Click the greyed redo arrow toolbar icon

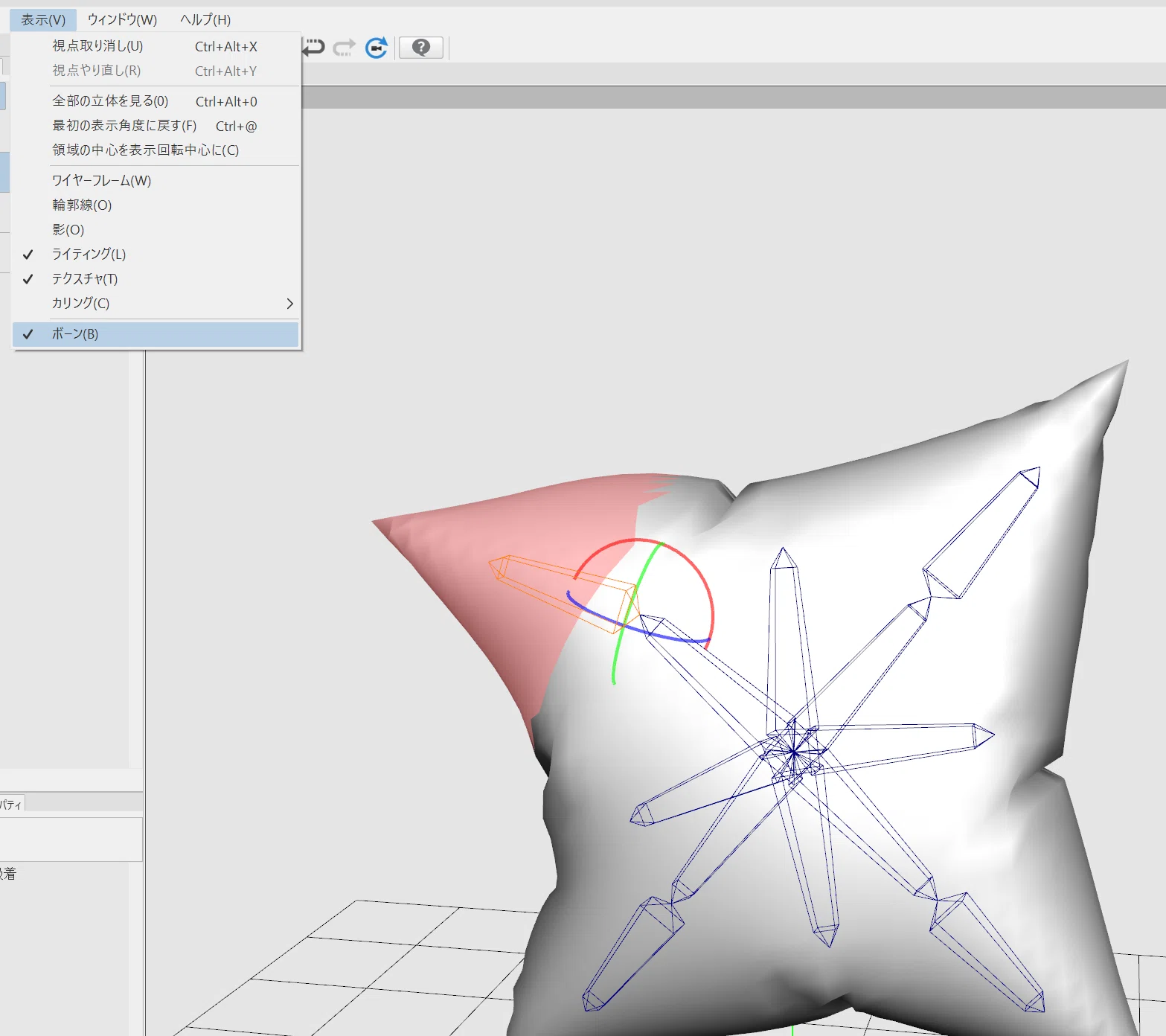344,48
